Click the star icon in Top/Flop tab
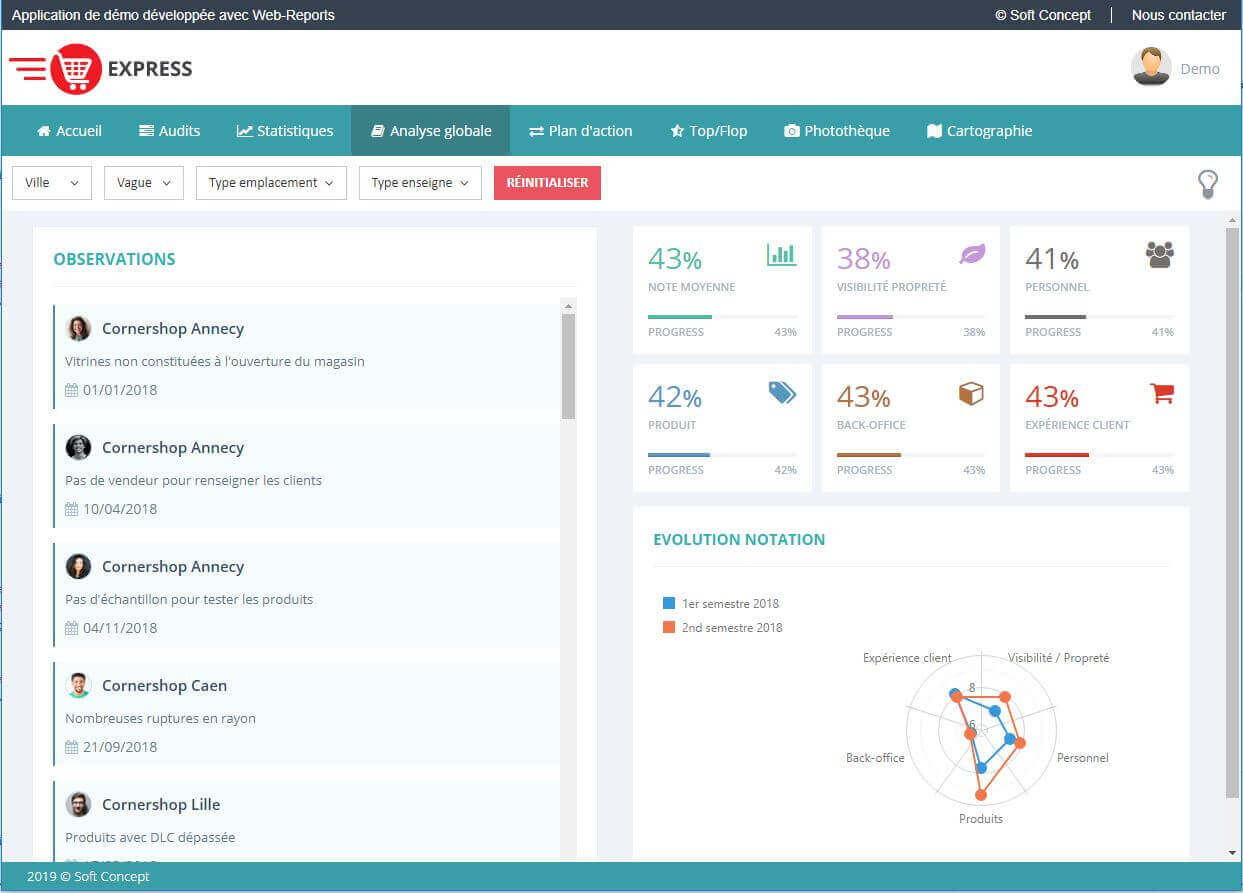Screen dimensions: 1243x893 (x=677, y=131)
